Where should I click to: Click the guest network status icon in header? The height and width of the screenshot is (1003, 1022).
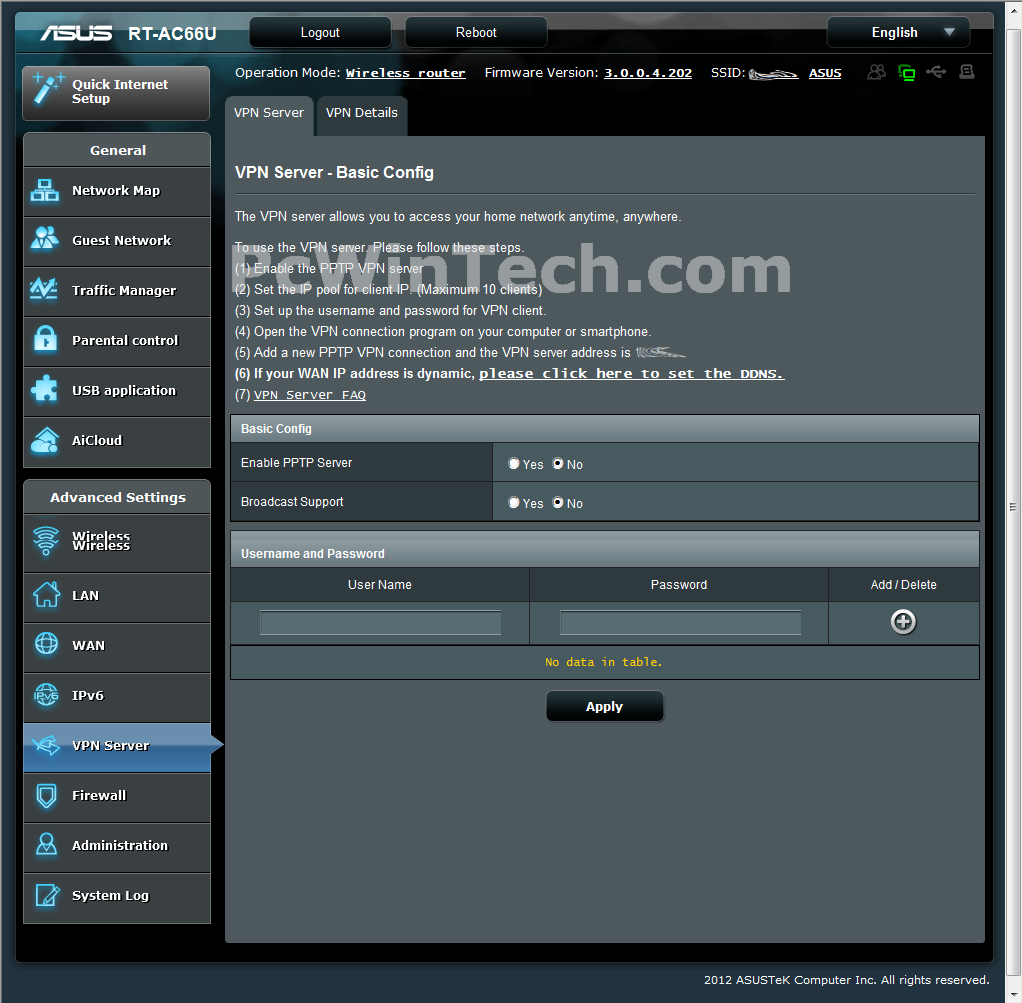click(877, 72)
